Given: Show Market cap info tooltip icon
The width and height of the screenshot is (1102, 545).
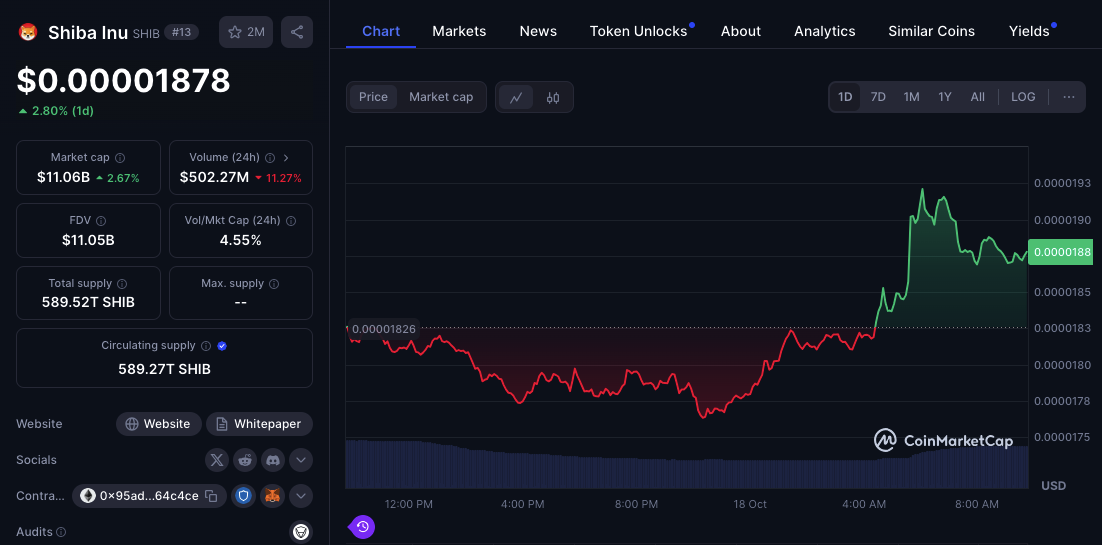Looking at the screenshot, I should tap(120, 158).
